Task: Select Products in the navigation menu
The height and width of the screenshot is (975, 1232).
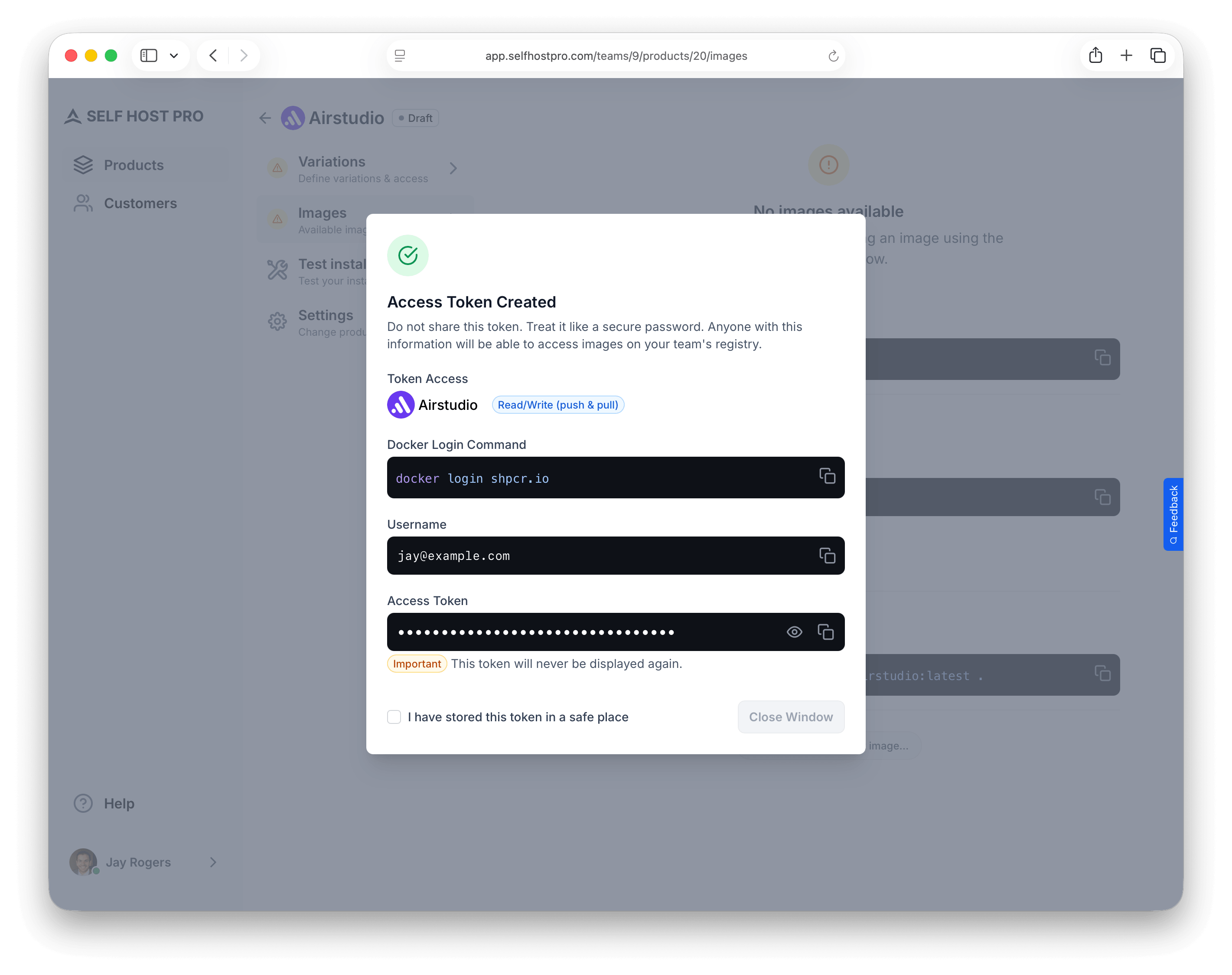Action: (133, 165)
